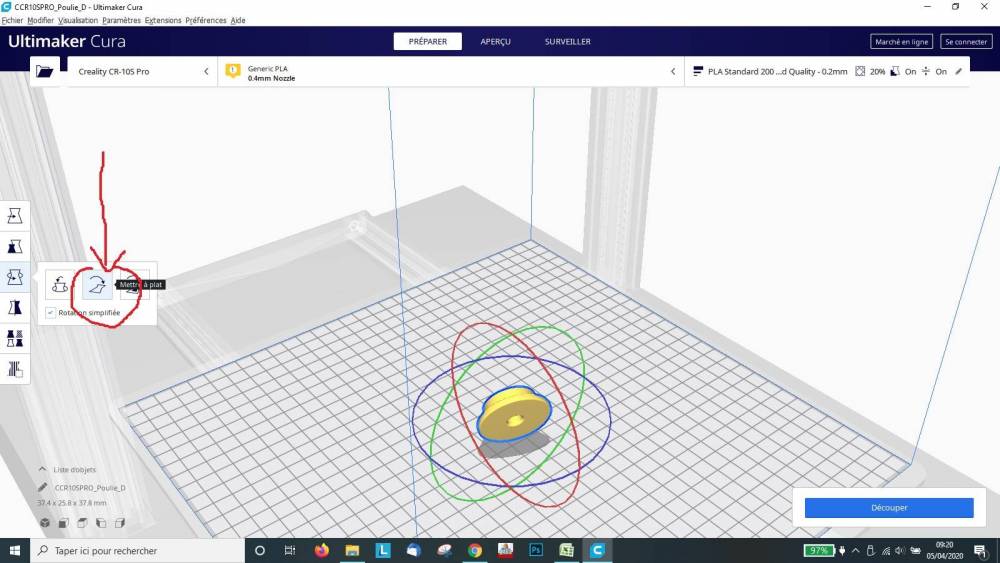
Task: Click the Reset rotation icon
Action: 60,284
